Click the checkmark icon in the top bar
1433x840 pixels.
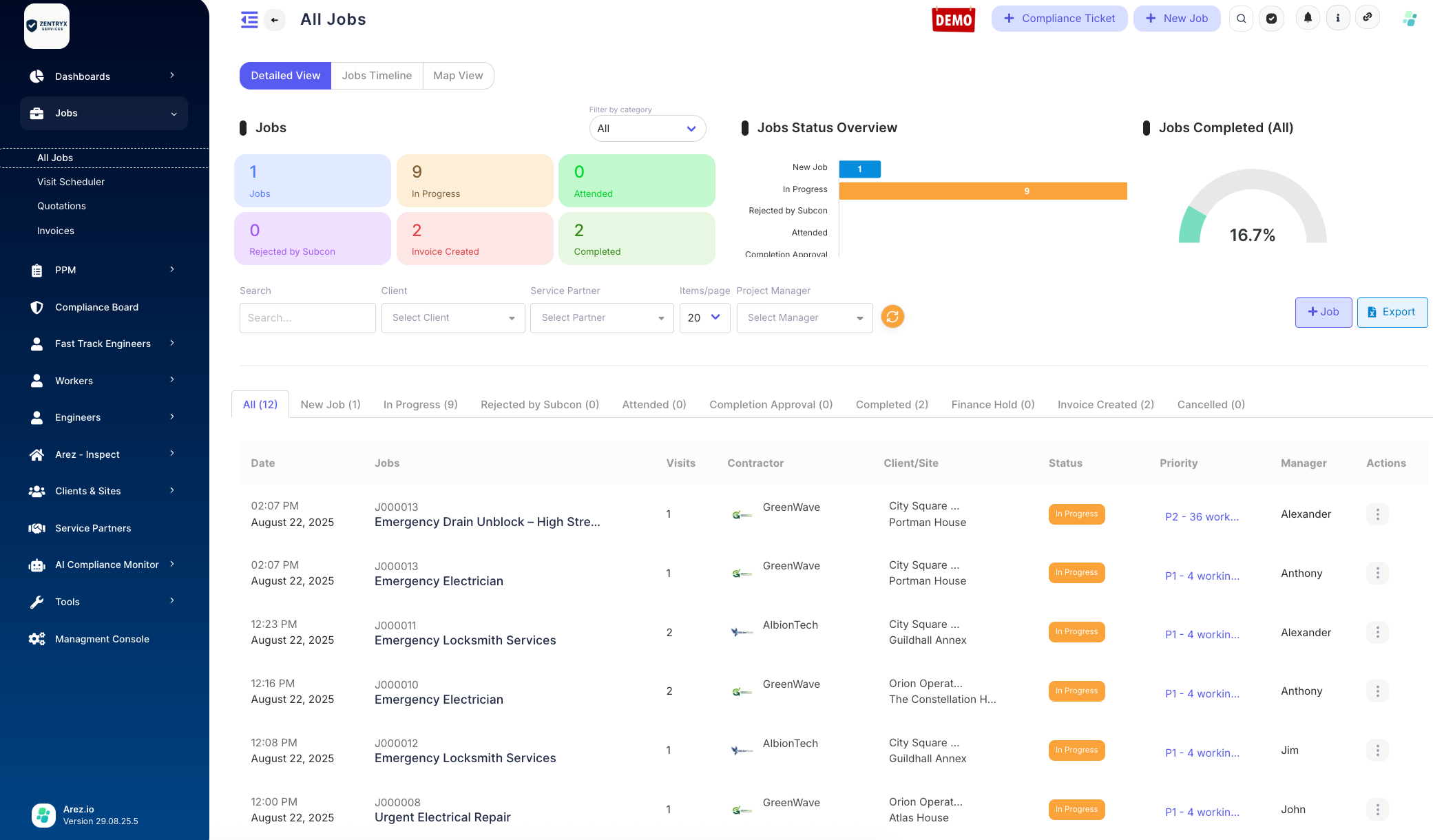1272,19
